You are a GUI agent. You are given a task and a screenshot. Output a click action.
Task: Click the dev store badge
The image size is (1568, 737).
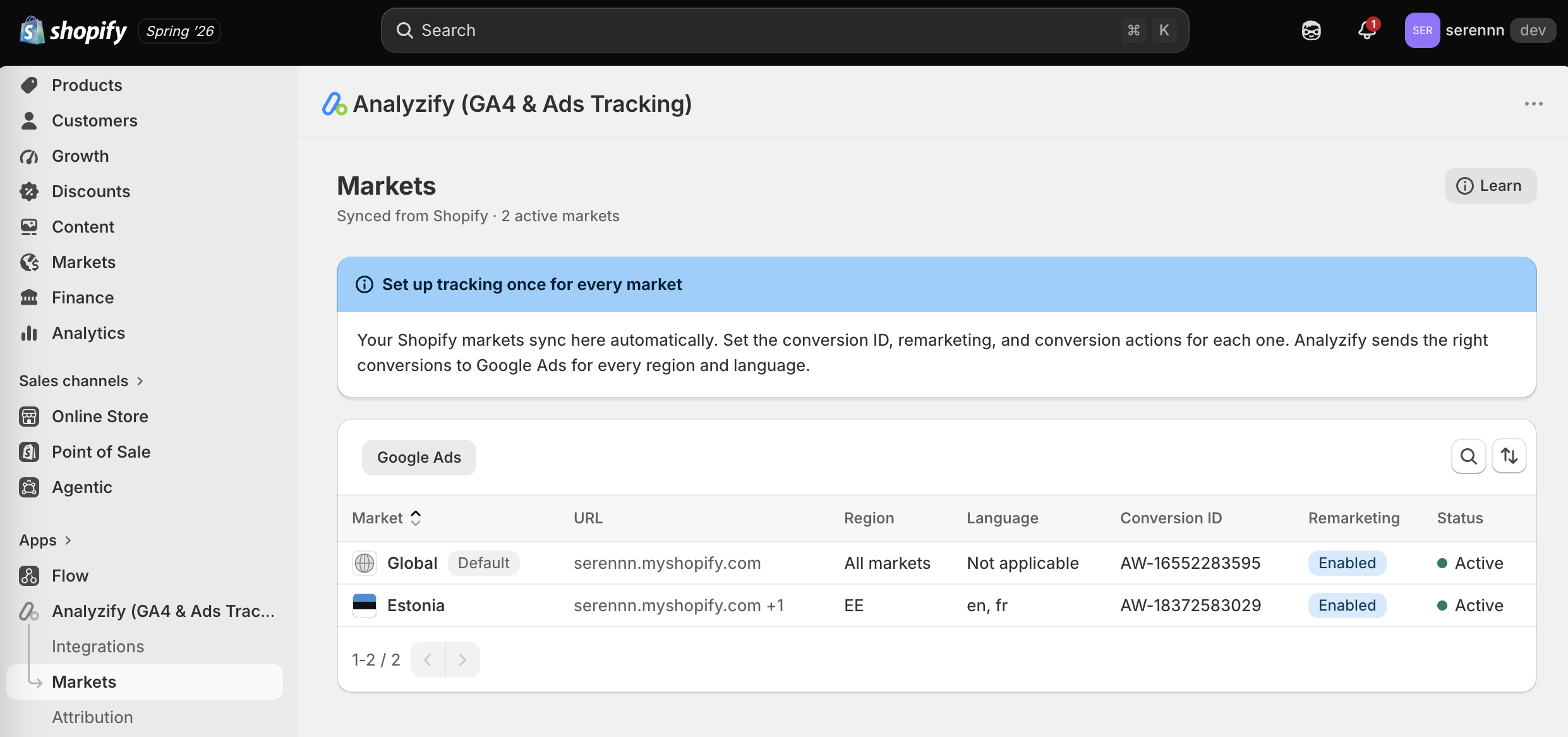[1533, 30]
